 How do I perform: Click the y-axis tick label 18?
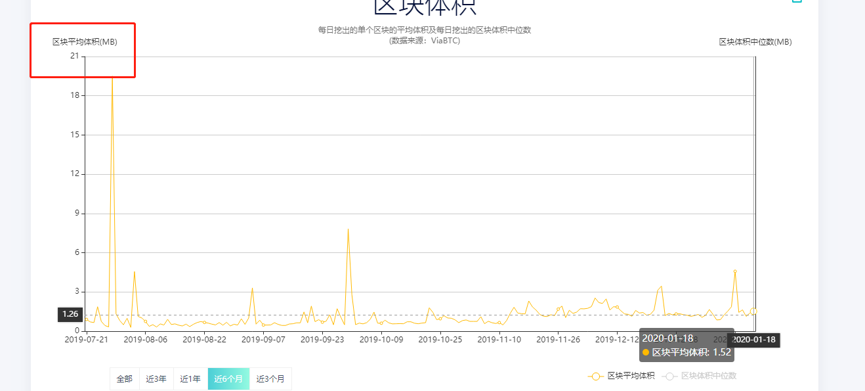pyautogui.click(x=74, y=95)
